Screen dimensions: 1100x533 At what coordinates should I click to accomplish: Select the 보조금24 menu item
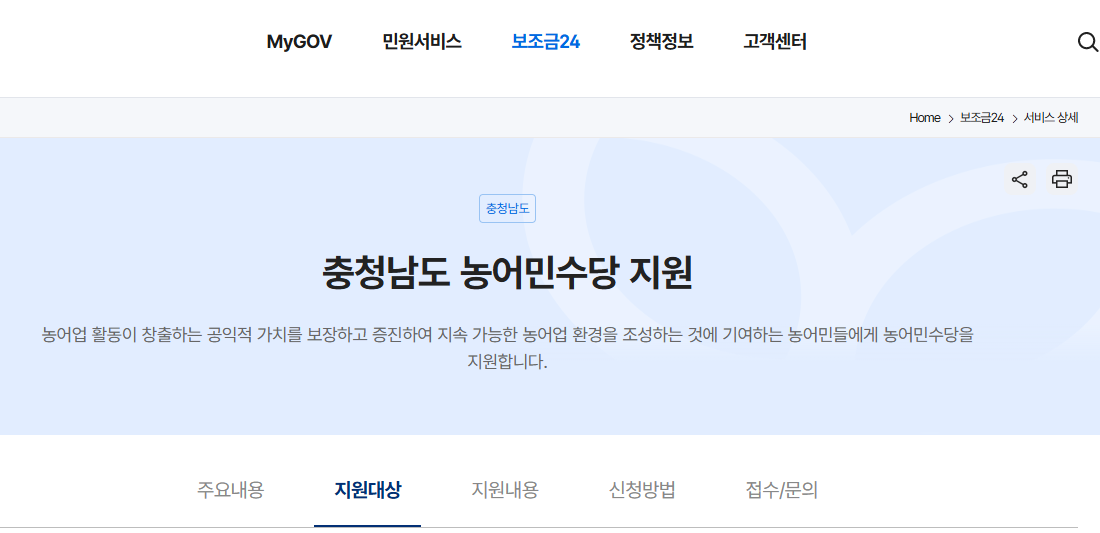pos(545,42)
